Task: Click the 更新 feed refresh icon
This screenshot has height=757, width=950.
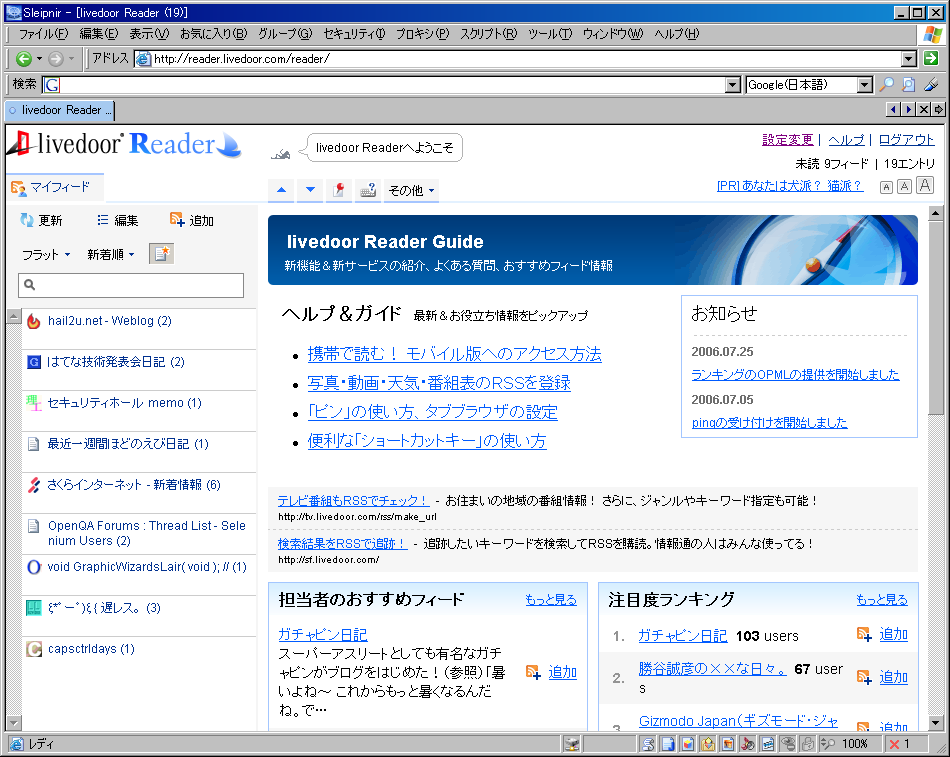Action: coord(27,220)
